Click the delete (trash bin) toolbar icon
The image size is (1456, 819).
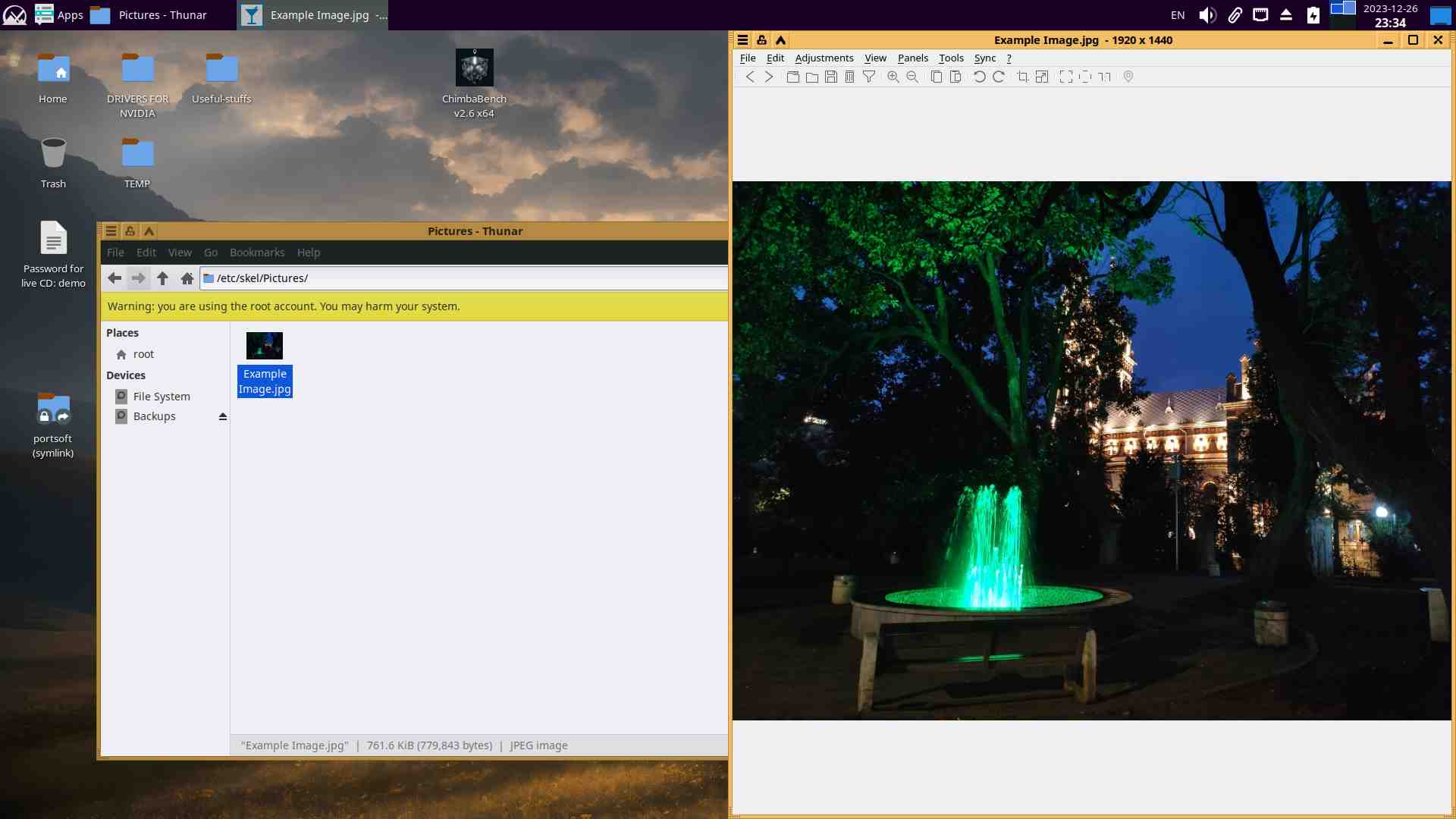coord(850,77)
